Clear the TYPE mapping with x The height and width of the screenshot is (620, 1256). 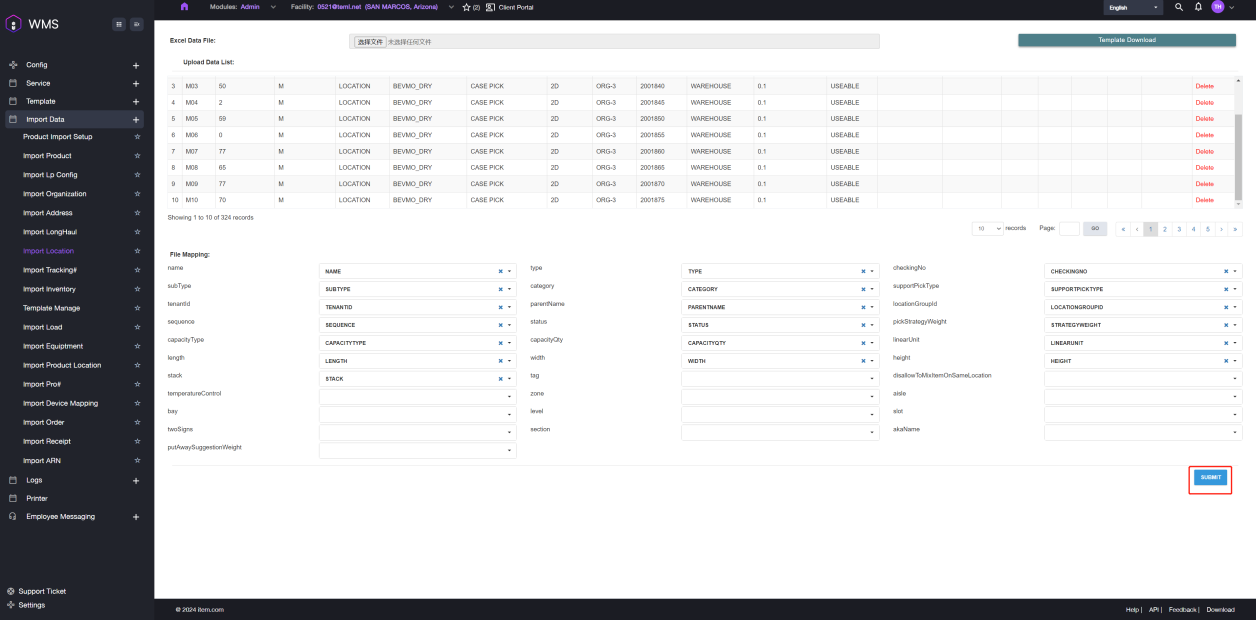(x=862, y=271)
